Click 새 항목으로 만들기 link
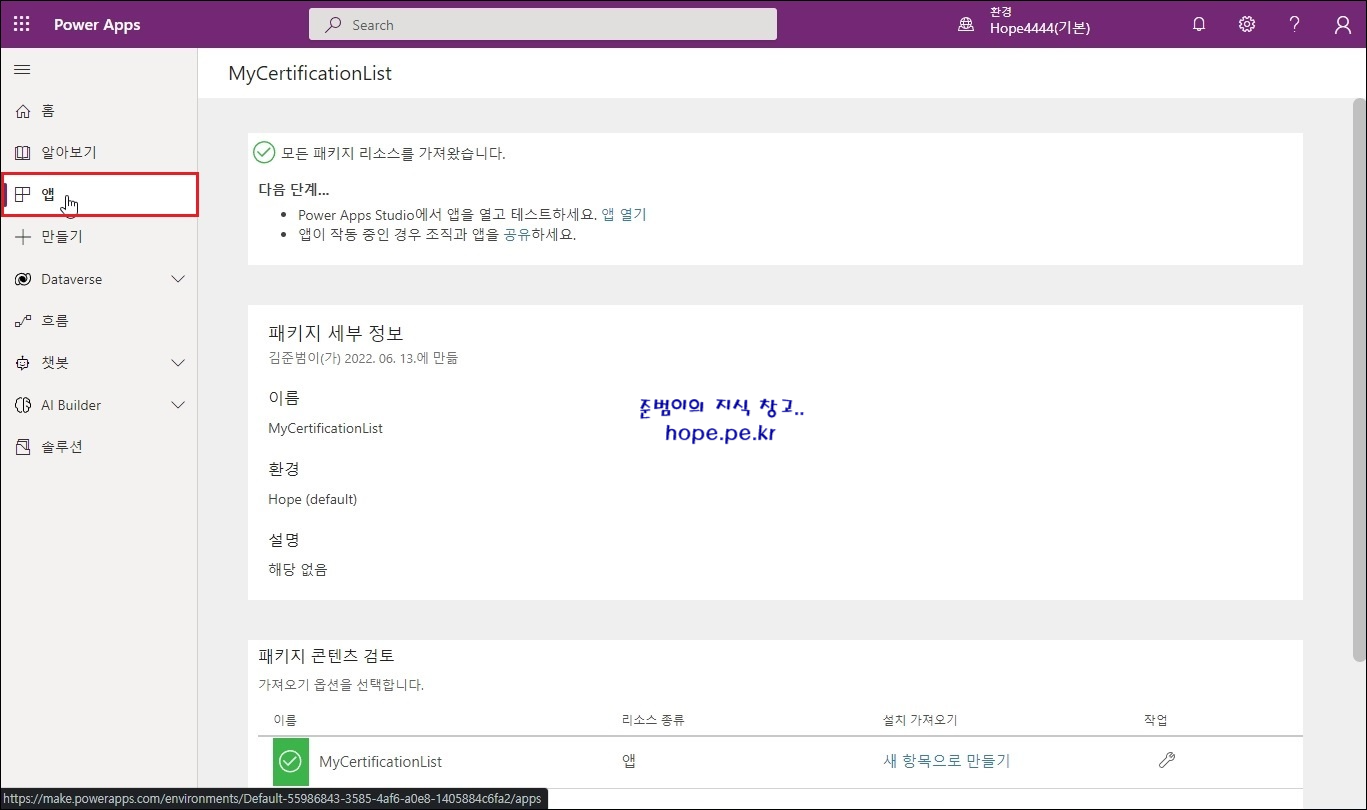1367x810 pixels. pyautogui.click(x=946, y=761)
